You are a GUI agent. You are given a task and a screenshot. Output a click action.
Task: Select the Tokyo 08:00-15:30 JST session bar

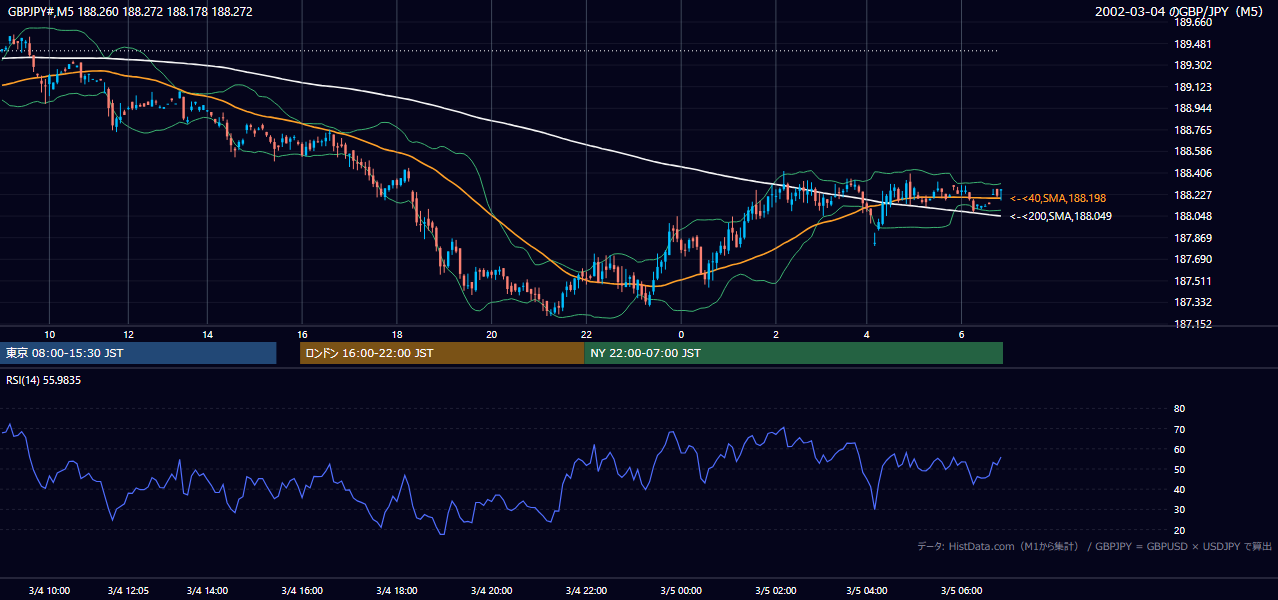138,353
